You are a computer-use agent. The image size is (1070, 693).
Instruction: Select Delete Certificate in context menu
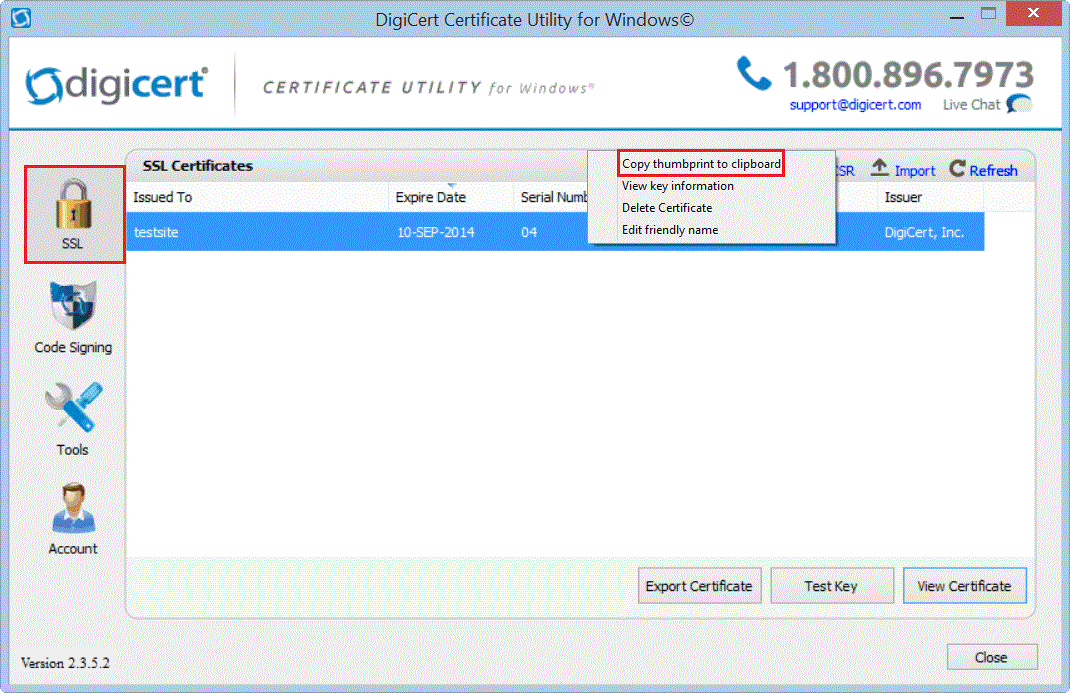667,208
